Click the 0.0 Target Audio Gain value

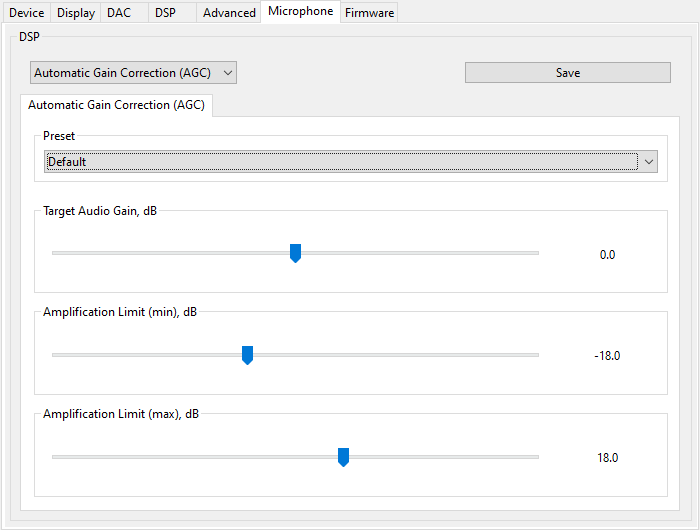[x=607, y=255]
